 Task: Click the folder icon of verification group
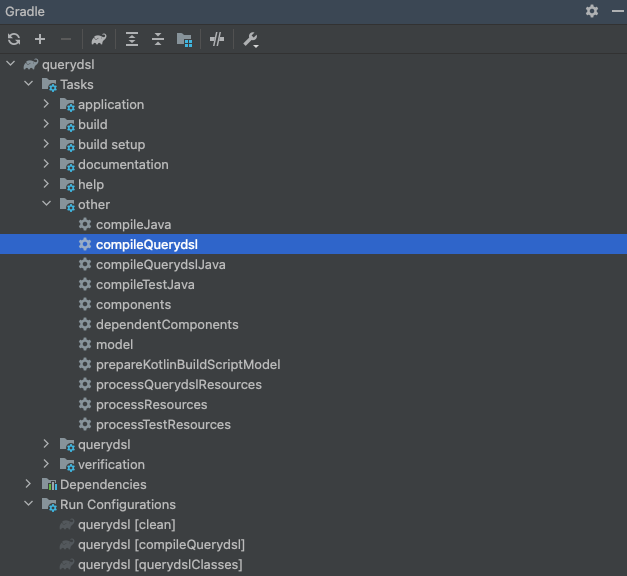(67, 465)
